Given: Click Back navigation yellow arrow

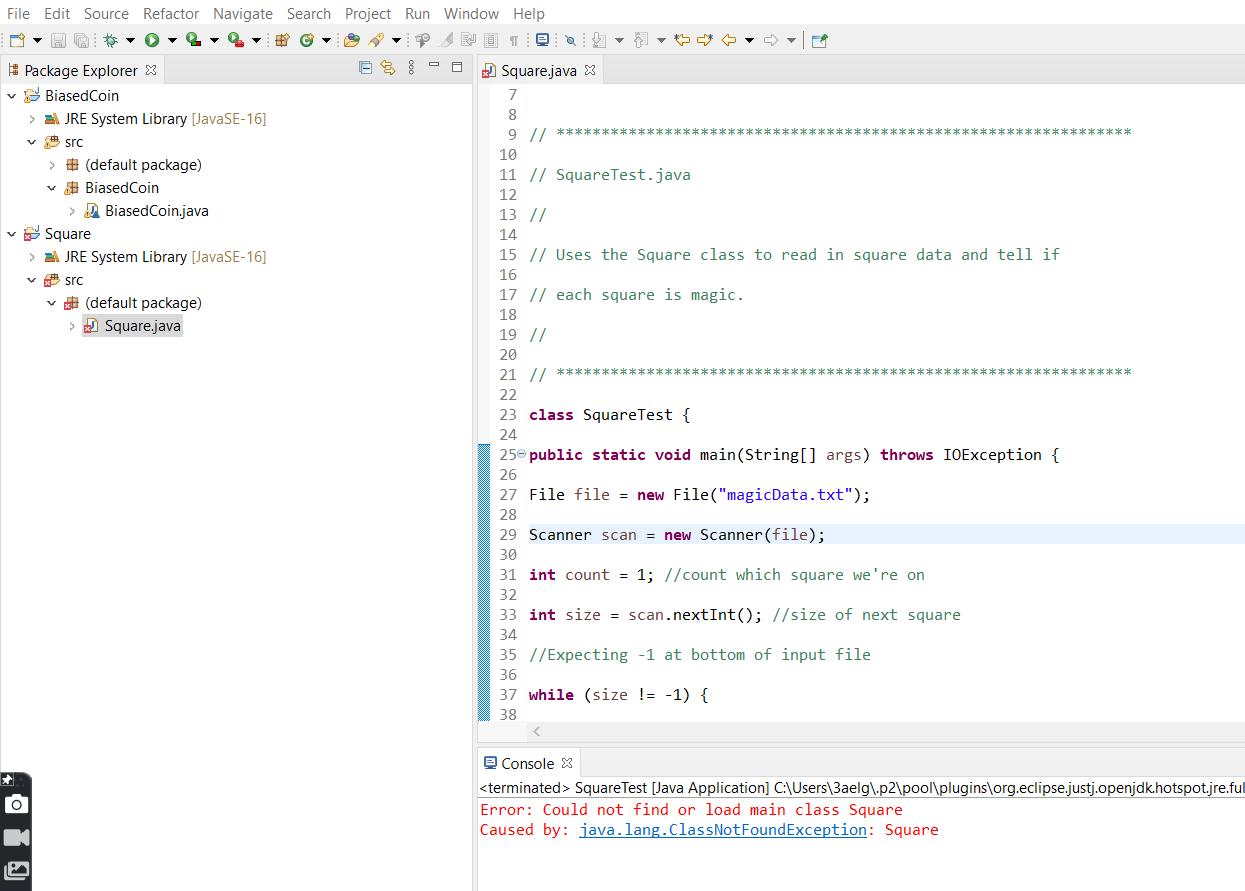Looking at the screenshot, I should coord(729,40).
